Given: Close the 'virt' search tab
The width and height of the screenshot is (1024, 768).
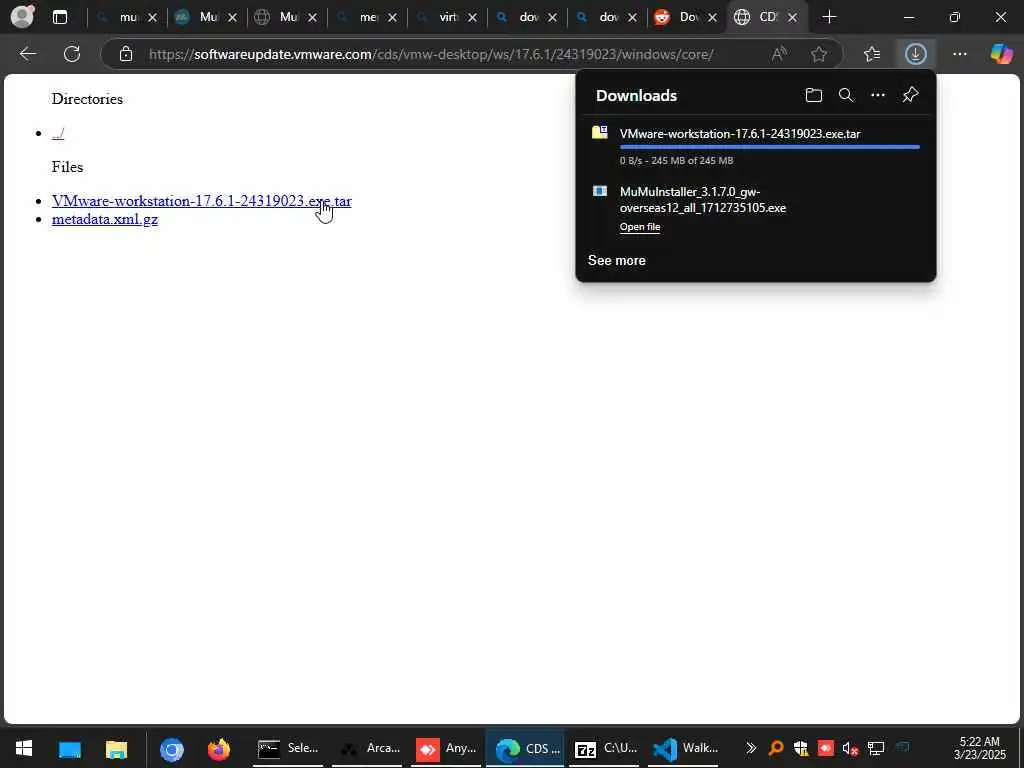Looking at the screenshot, I should pos(472,18).
